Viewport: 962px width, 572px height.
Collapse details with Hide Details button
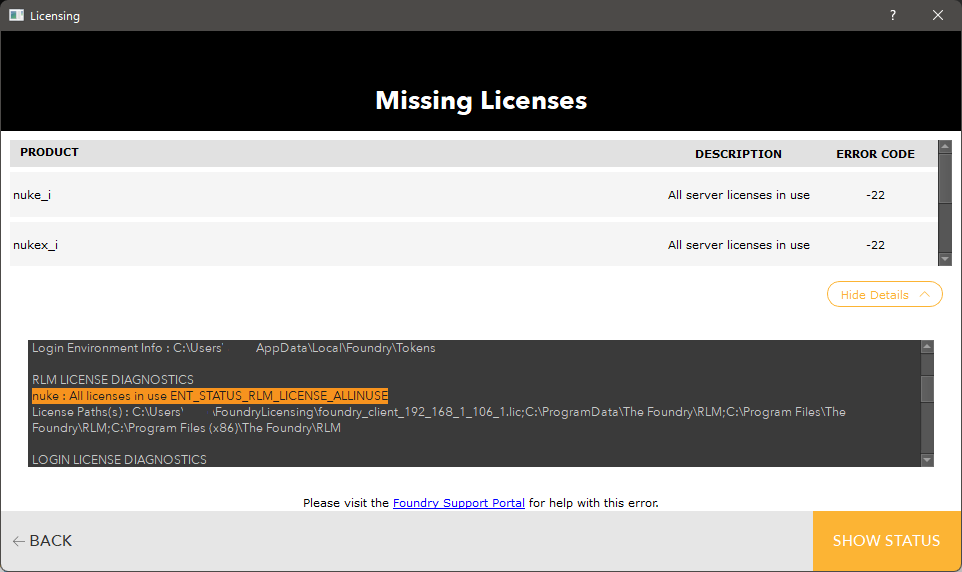(x=884, y=295)
